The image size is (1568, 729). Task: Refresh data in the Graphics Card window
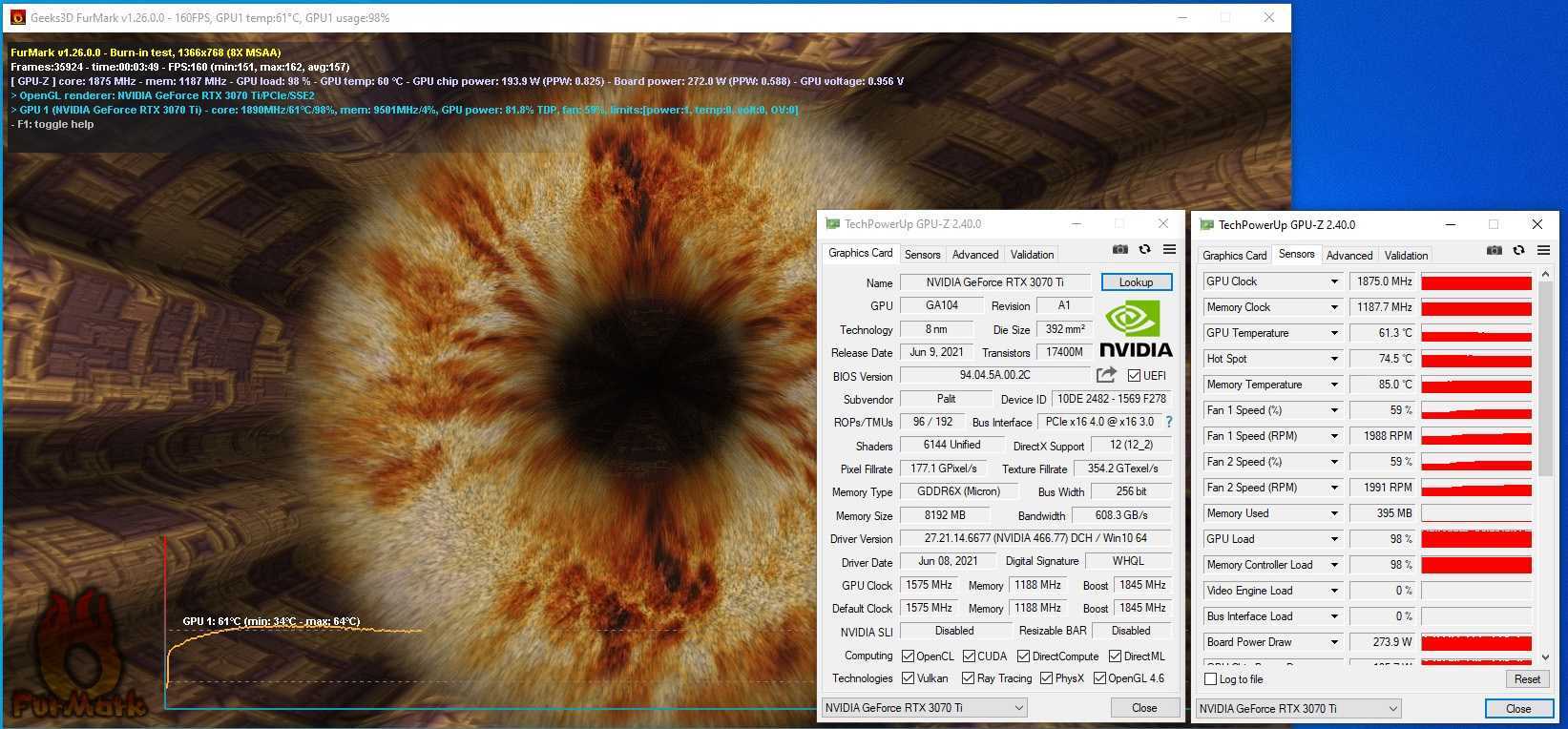tap(1144, 250)
